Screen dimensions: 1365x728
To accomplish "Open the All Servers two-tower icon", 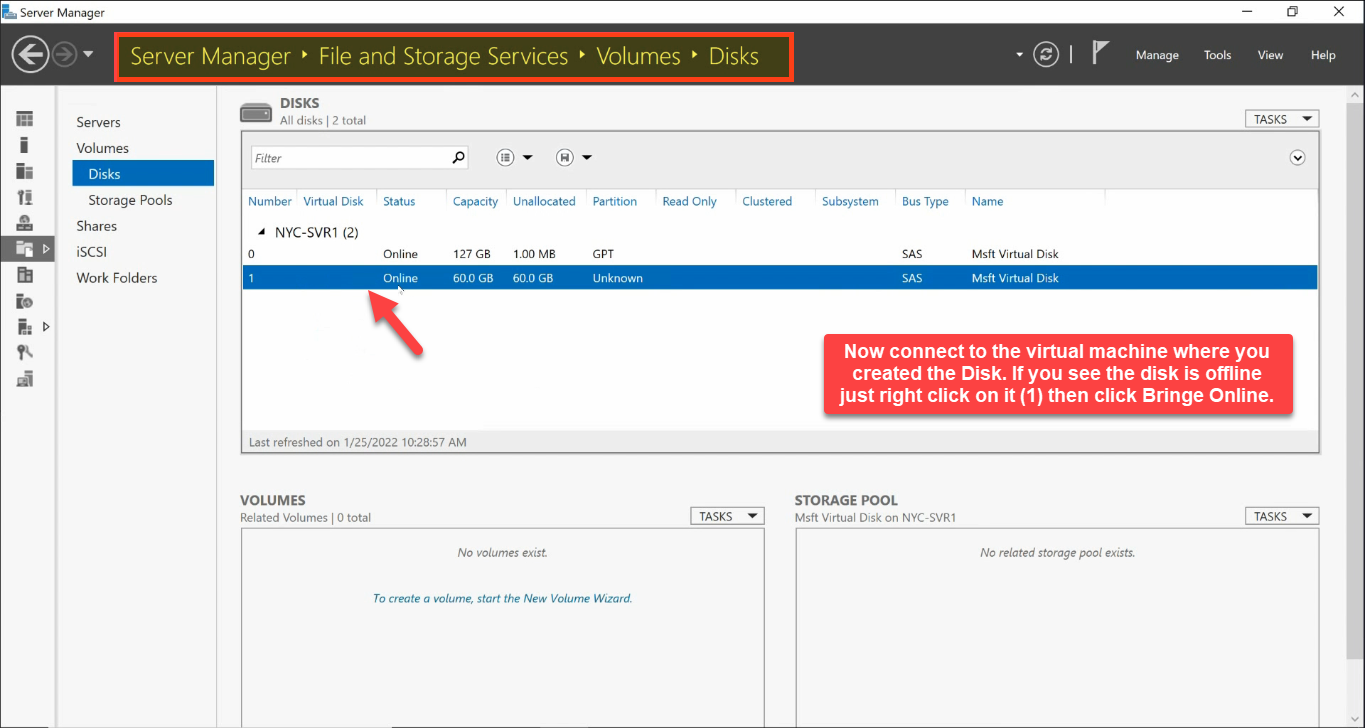I will coord(25,171).
